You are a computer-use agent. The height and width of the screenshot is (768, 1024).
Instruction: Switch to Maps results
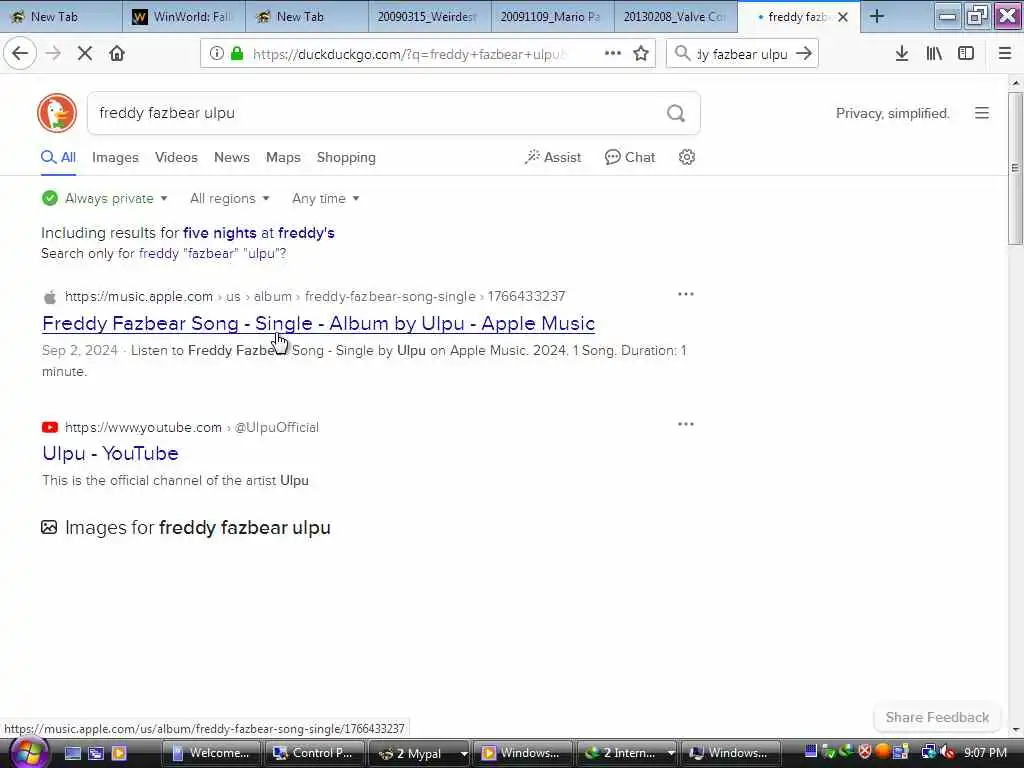[283, 157]
